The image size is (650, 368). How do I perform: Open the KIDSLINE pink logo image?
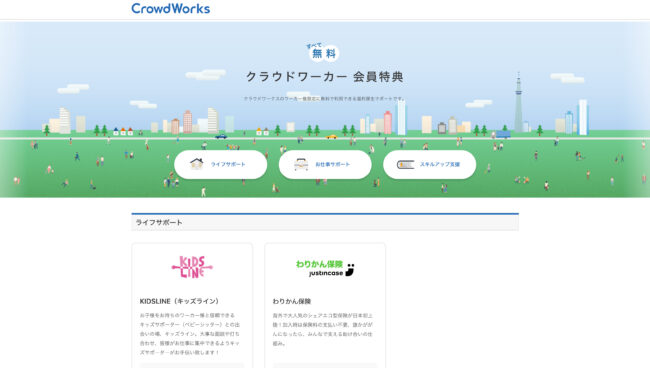[192, 267]
